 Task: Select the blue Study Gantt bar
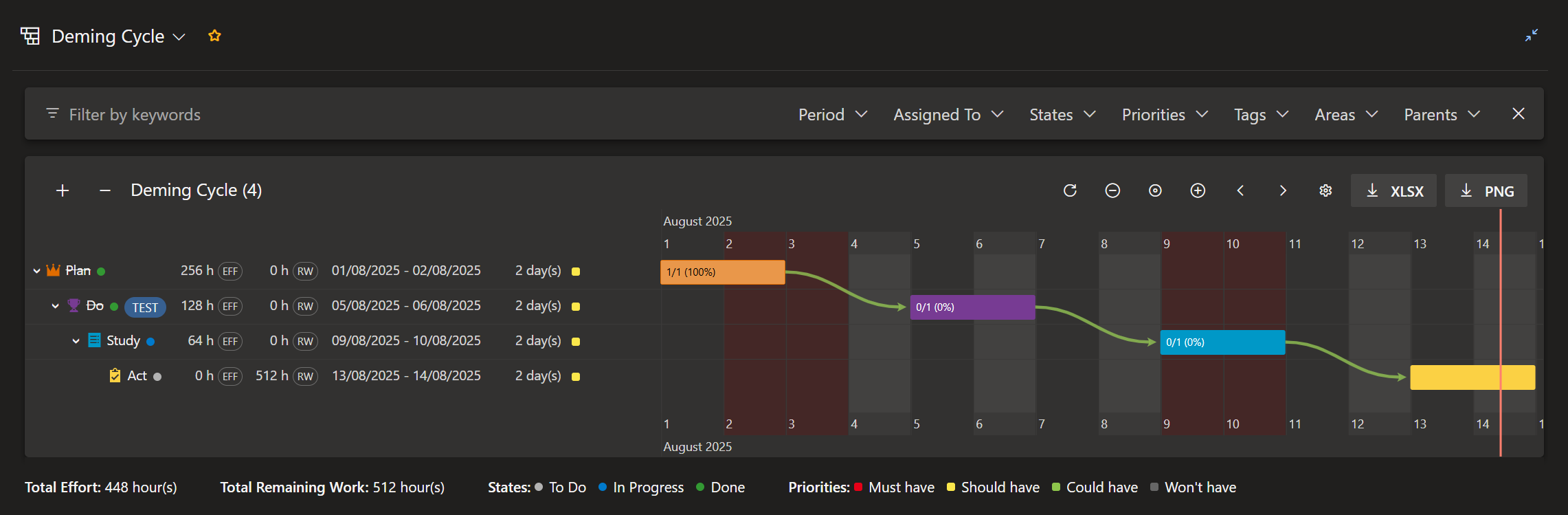[1223, 342]
